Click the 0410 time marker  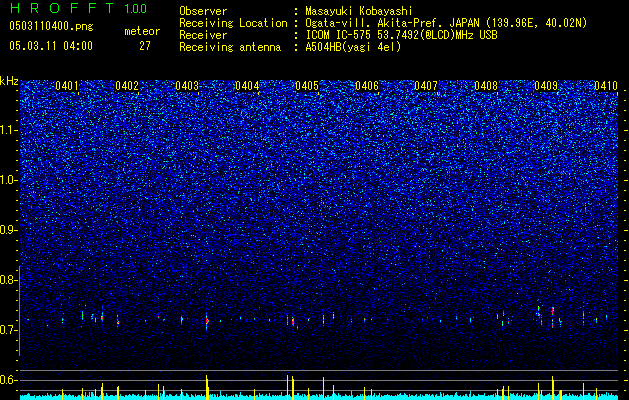click(x=606, y=85)
